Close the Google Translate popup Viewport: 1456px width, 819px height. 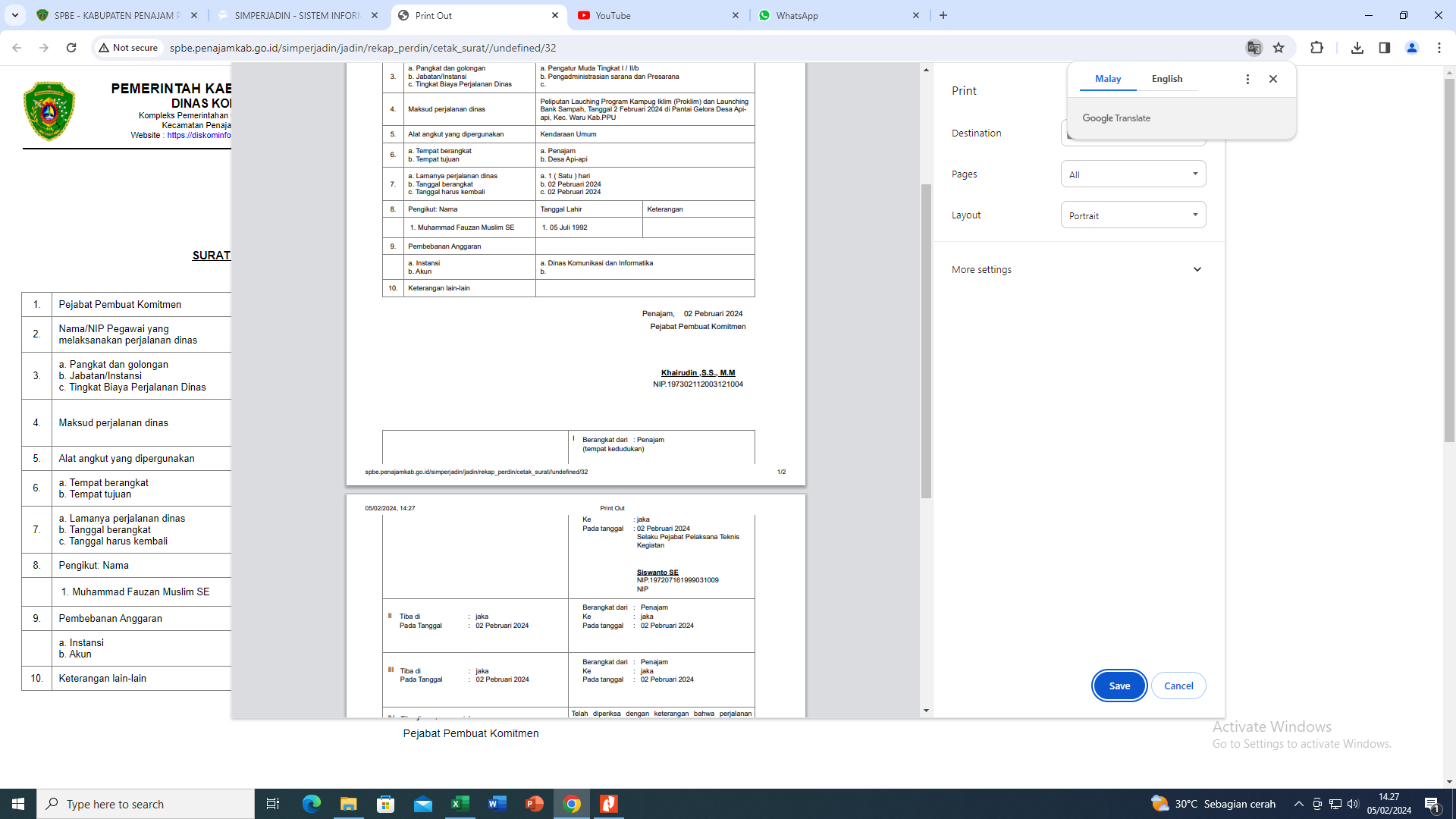coord(1273,79)
